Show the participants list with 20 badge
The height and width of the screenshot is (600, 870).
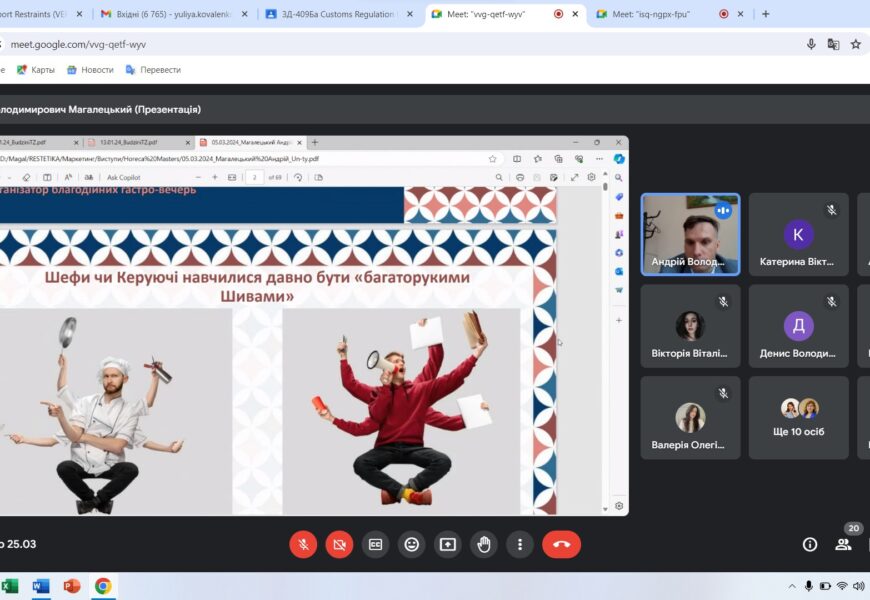pos(844,544)
